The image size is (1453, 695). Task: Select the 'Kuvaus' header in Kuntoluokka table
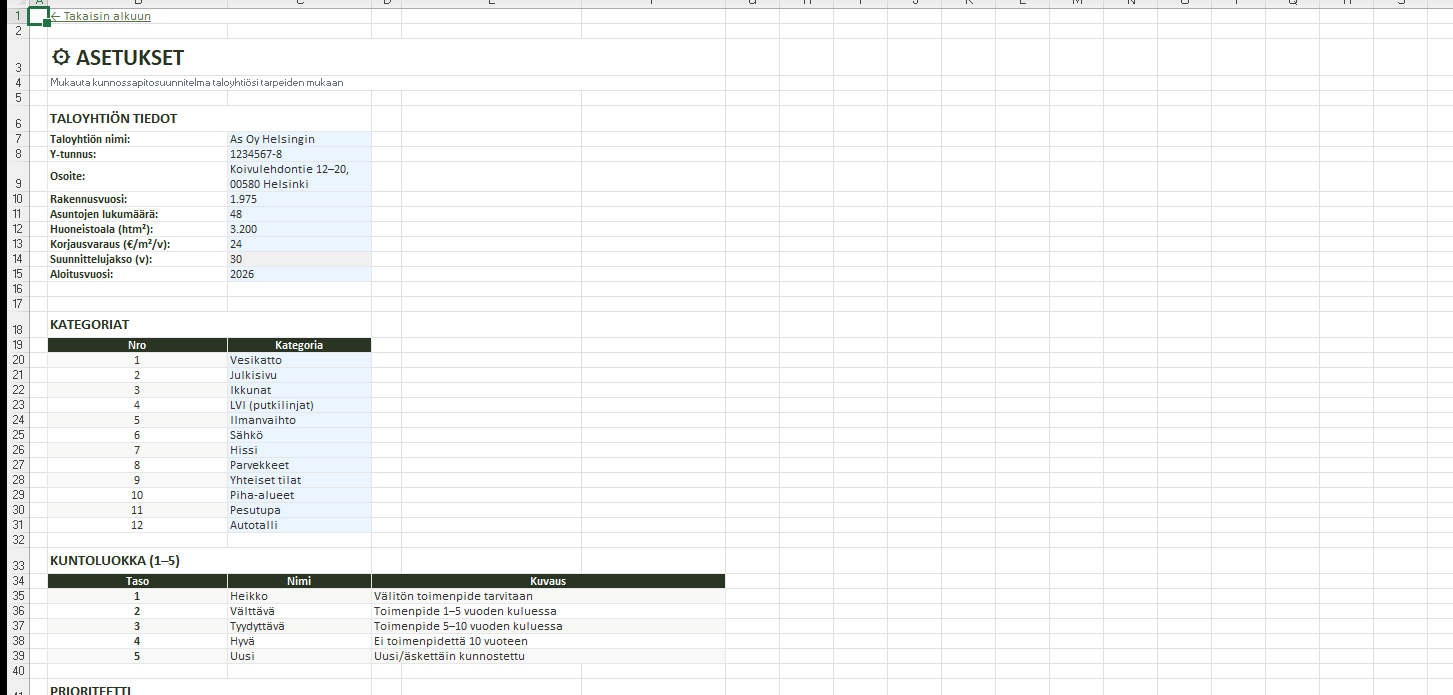click(547, 581)
